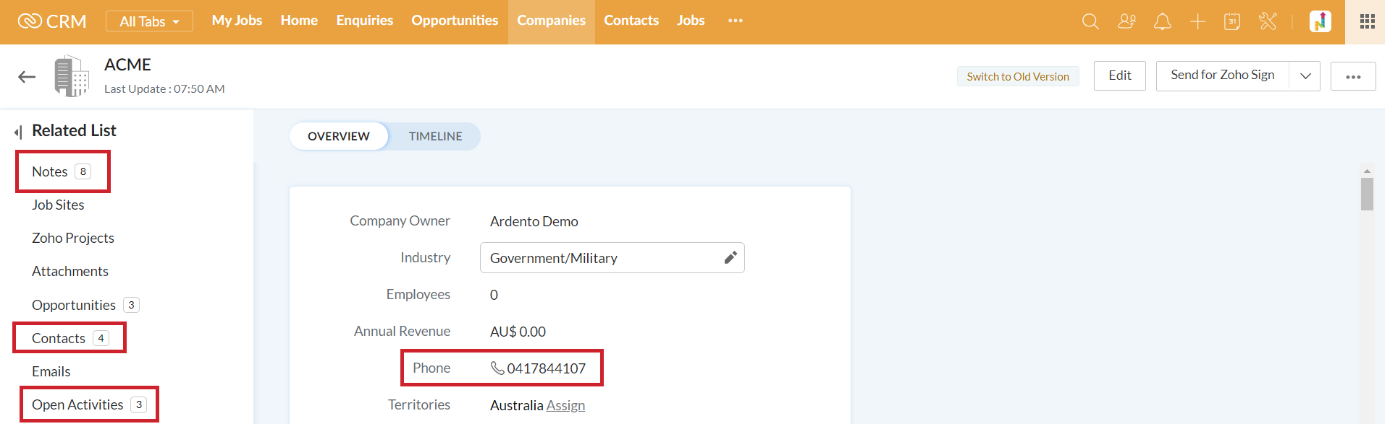This screenshot has width=1385, height=424.
Task: Click Company Owner value Ardento Demo
Action: pyautogui.click(x=534, y=221)
